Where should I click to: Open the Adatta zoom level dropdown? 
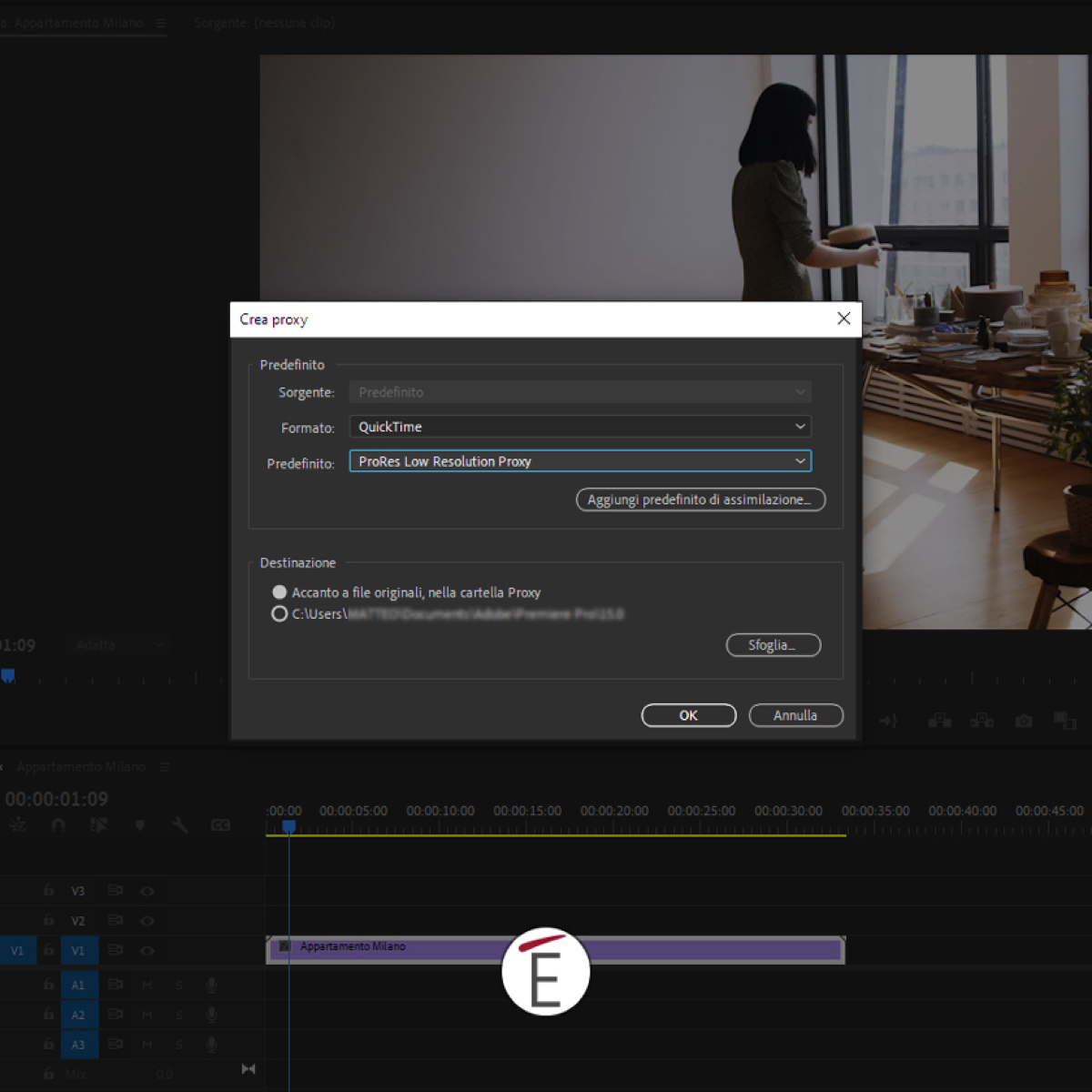118,645
